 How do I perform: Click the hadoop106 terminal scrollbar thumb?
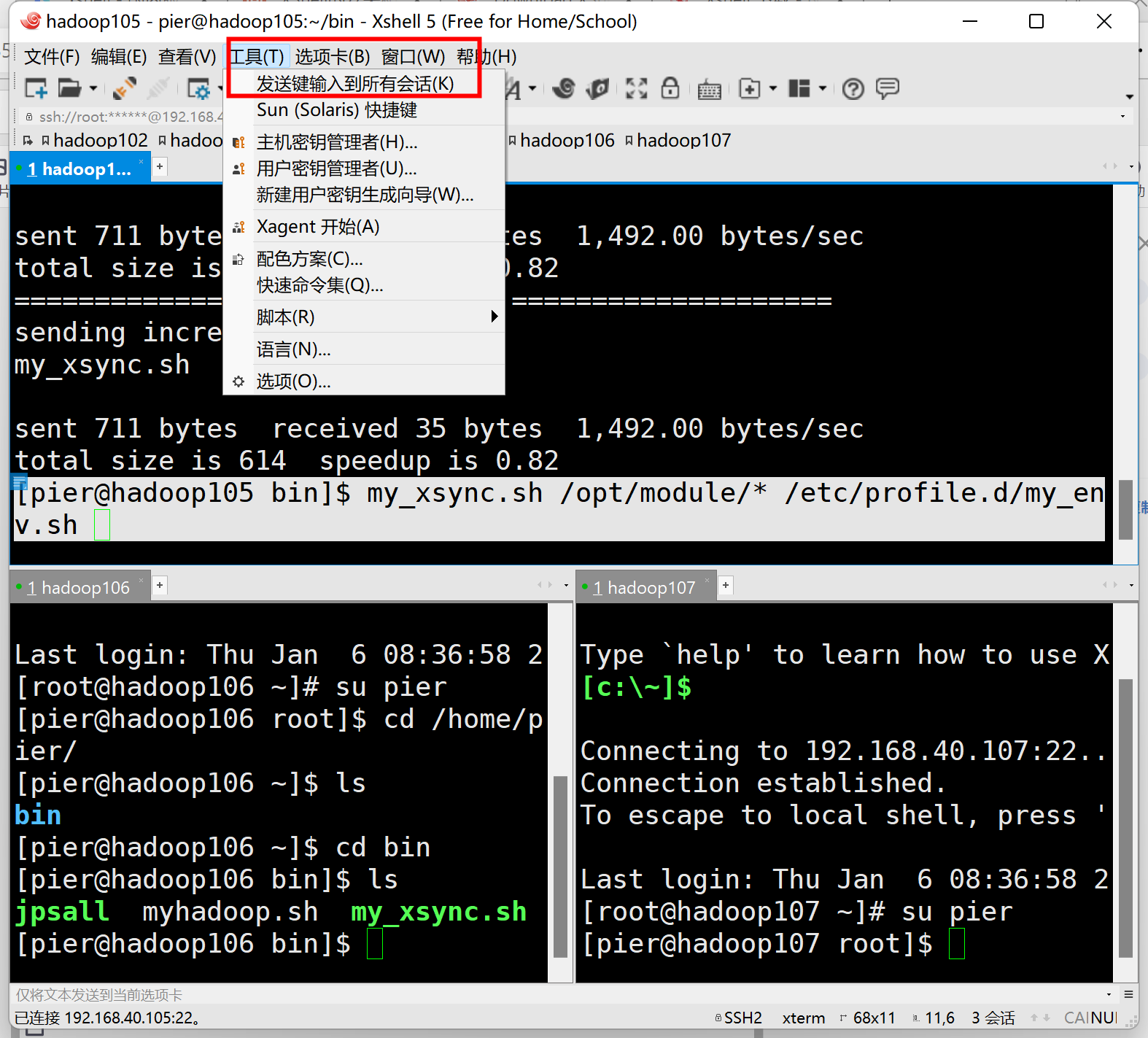pos(560,867)
